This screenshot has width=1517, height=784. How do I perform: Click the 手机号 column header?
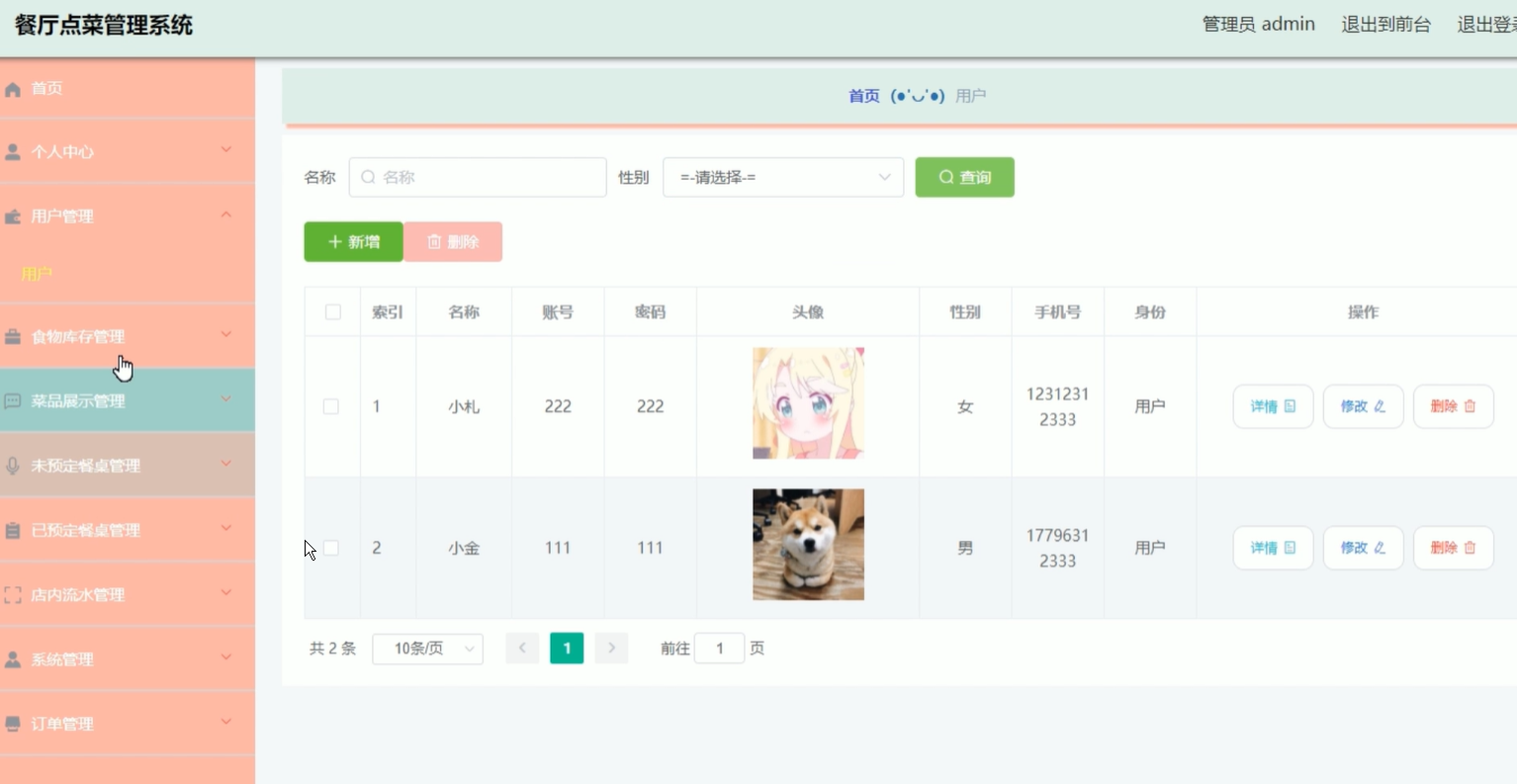pos(1057,312)
